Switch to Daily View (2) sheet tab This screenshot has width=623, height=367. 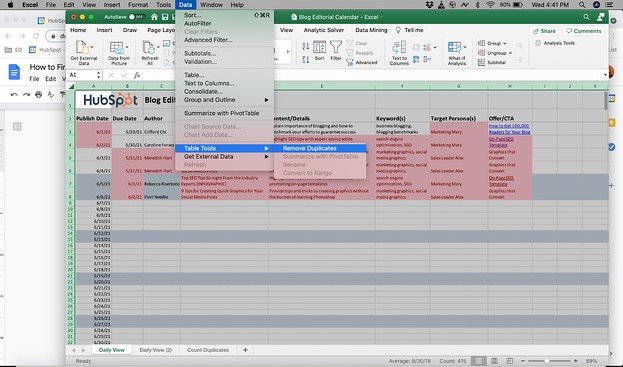pyautogui.click(x=155, y=350)
